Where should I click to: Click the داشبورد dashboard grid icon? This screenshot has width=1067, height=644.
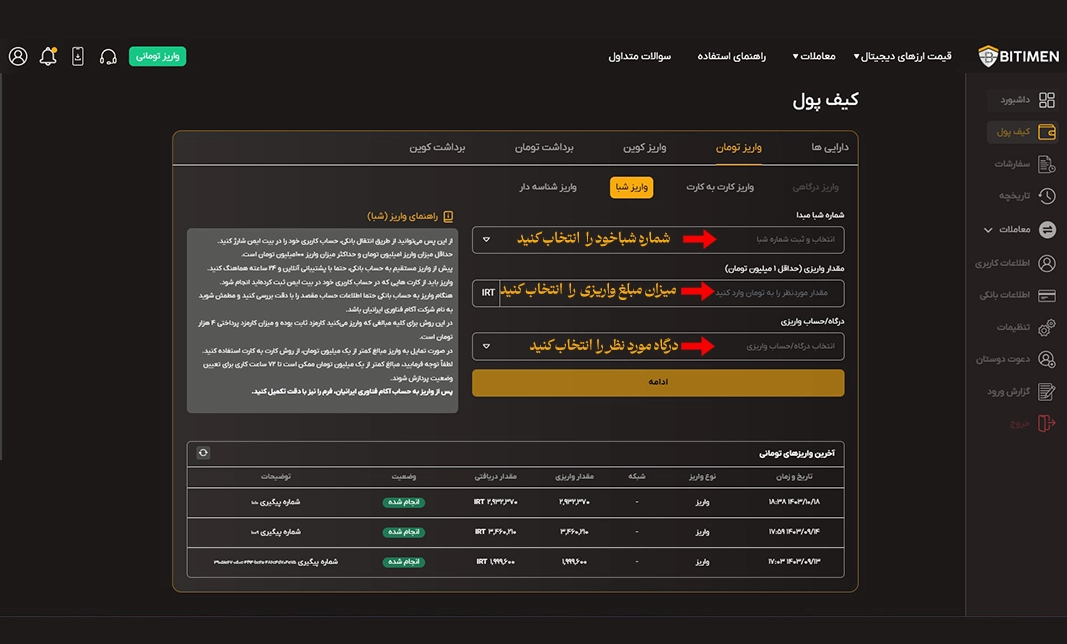pyautogui.click(x=1047, y=100)
